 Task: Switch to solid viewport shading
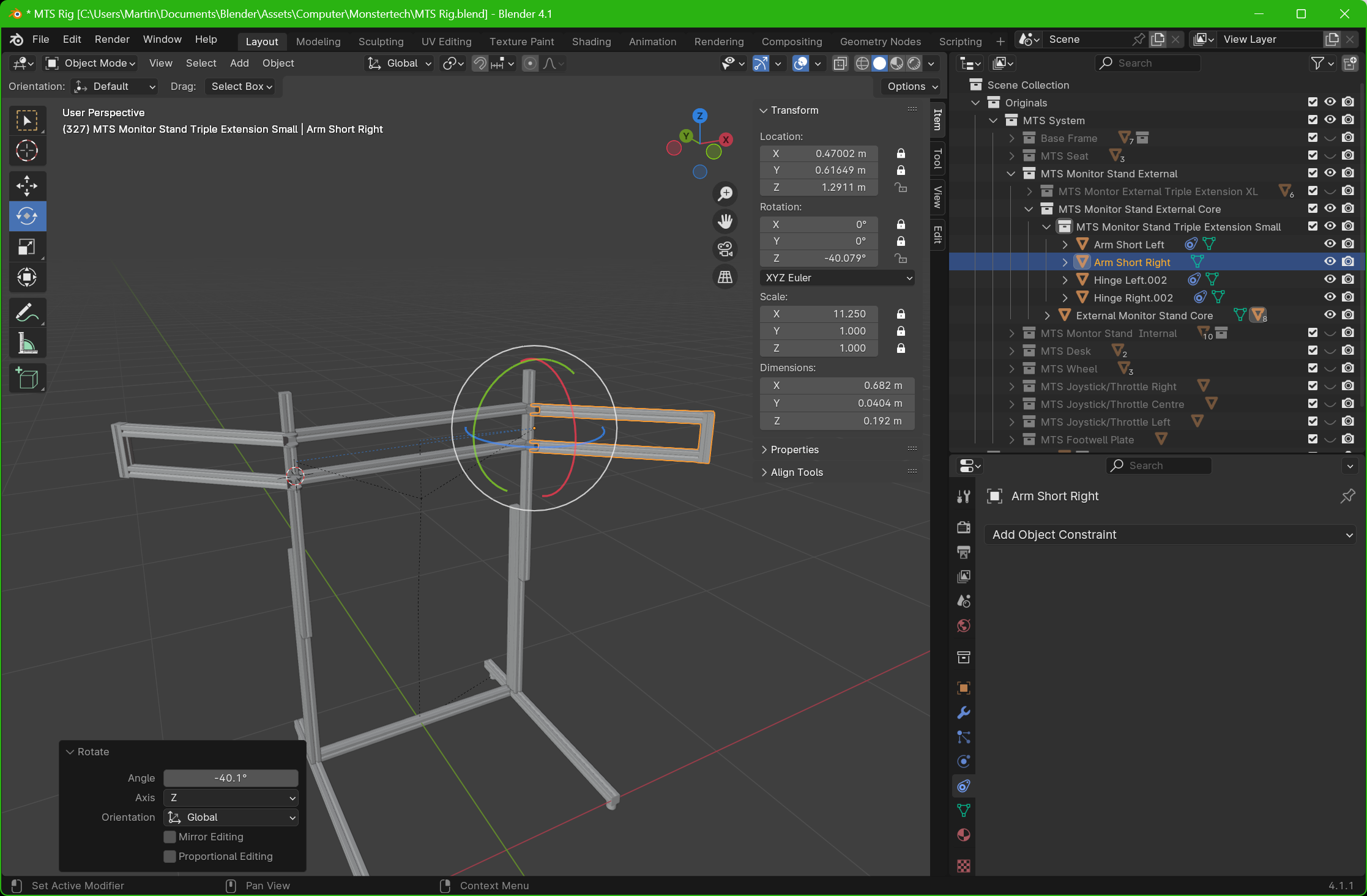(879, 63)
